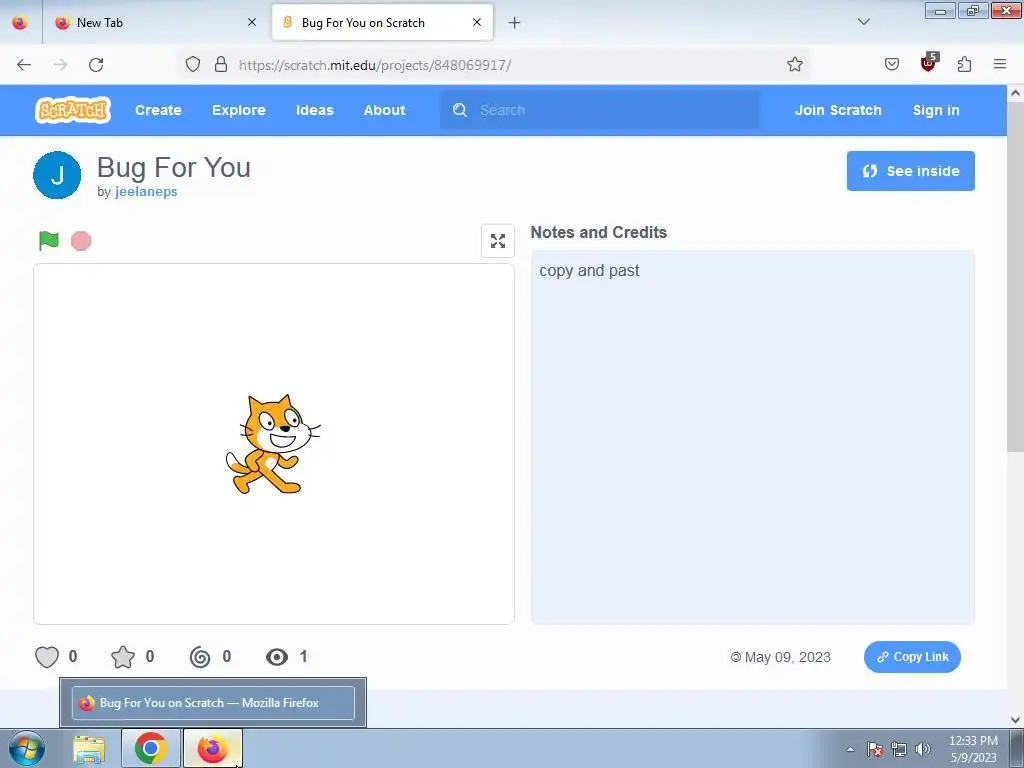Open network tray icon
This screenshot has width=1024, height=768.
click(899, 749)
